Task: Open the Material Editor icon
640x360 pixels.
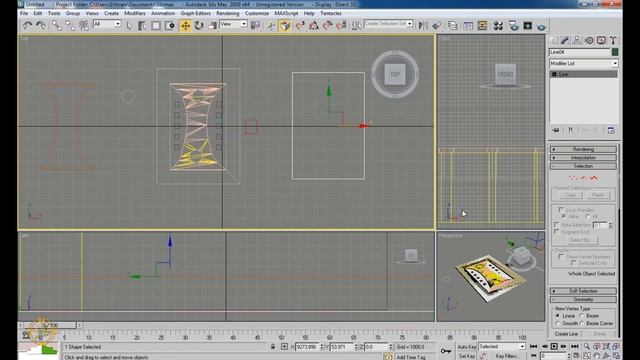Action: (x=498, y=26)
